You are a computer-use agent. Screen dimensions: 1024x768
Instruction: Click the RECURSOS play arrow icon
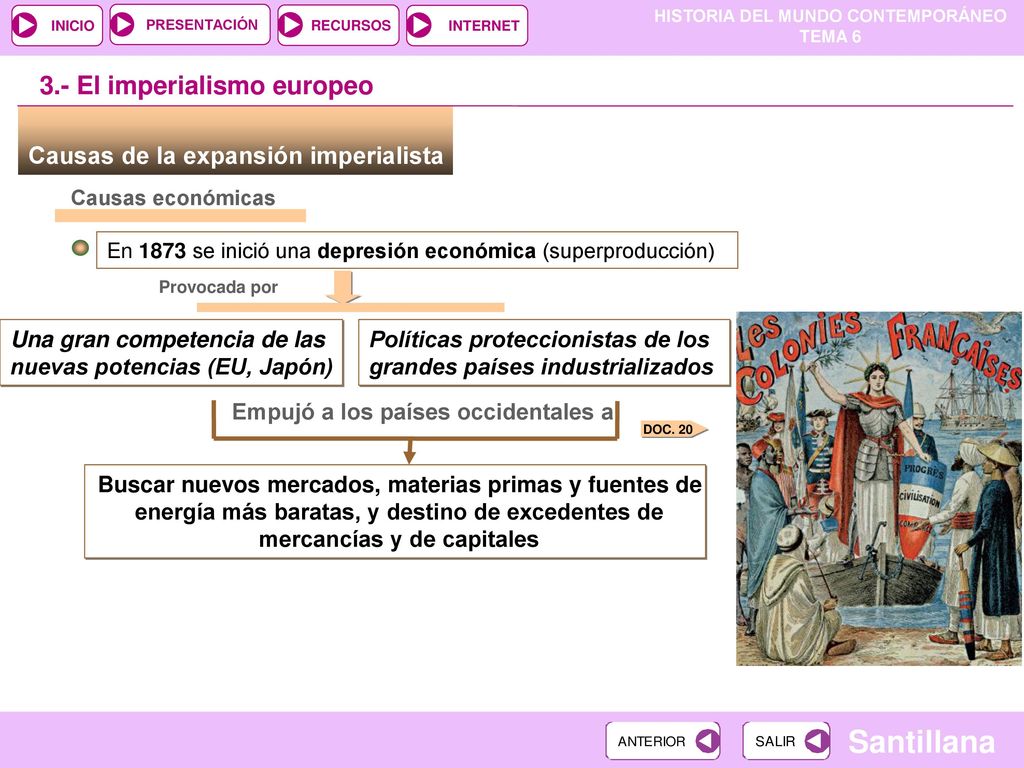(x=290, y=25)
